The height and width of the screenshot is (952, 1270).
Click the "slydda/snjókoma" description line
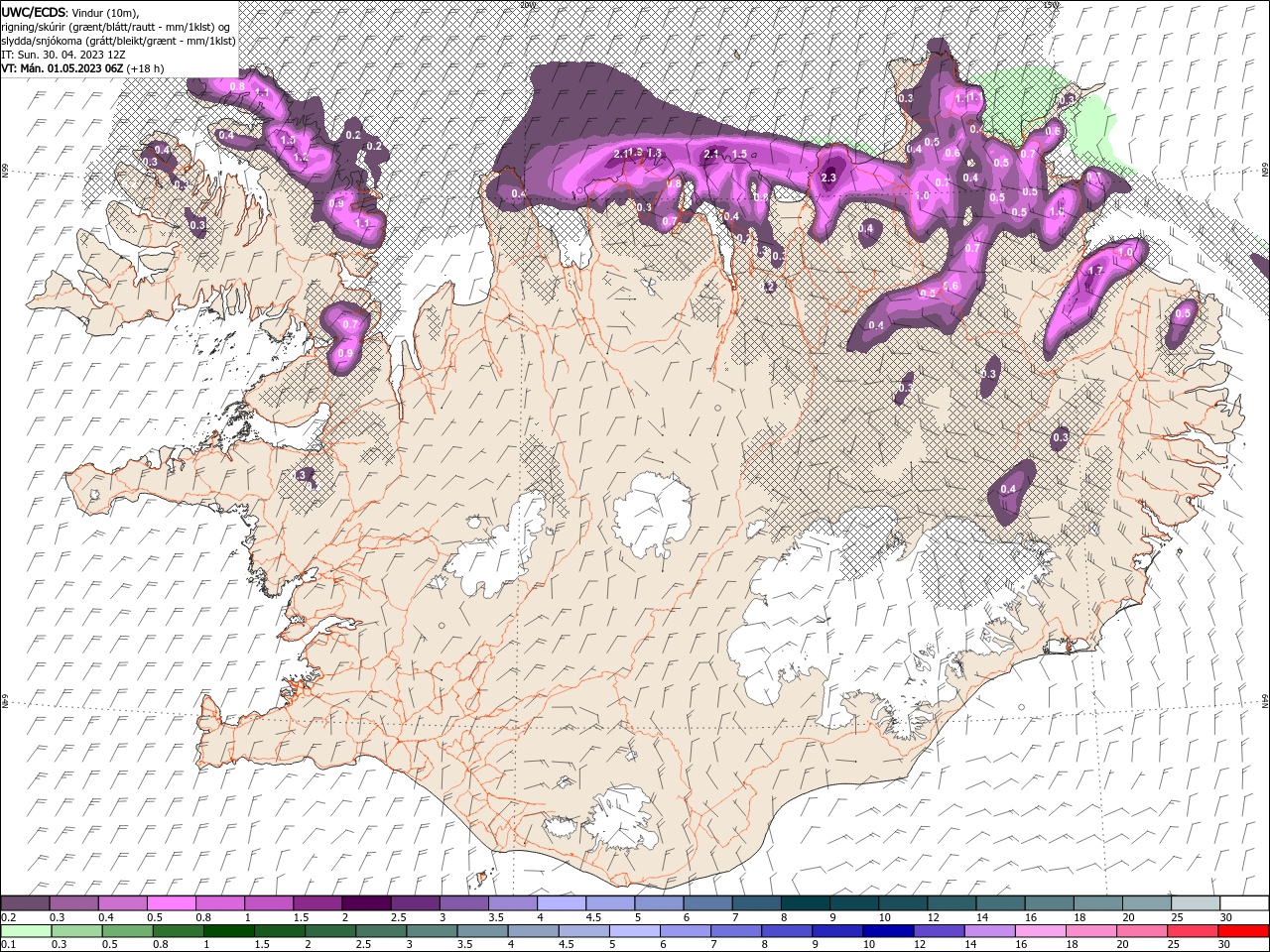[118, 41]
